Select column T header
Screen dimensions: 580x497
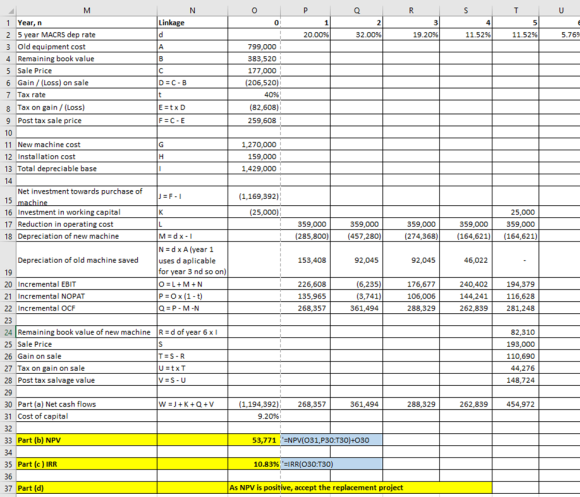click(516, 10)
